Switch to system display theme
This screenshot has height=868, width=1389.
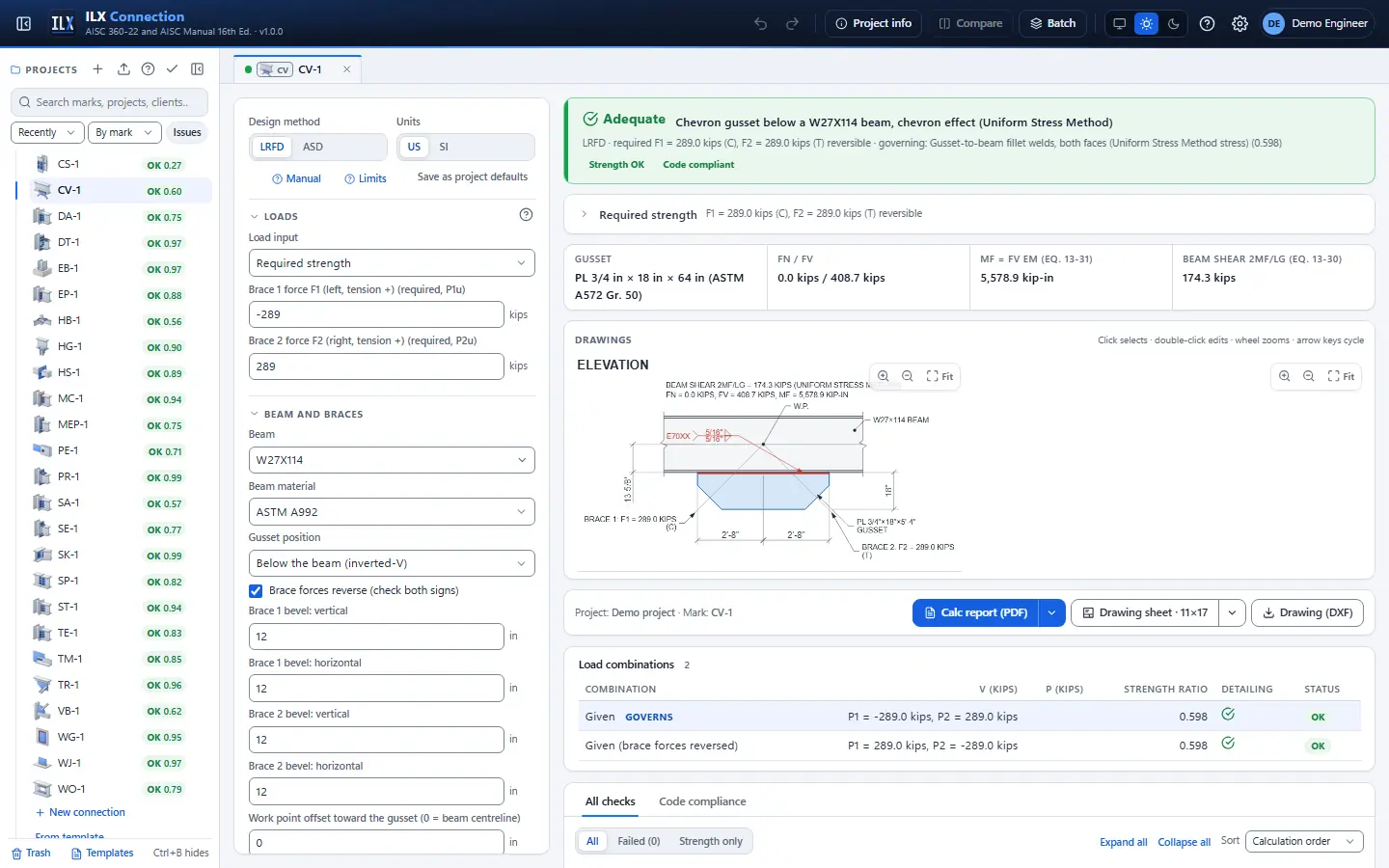coord(1119,23)
